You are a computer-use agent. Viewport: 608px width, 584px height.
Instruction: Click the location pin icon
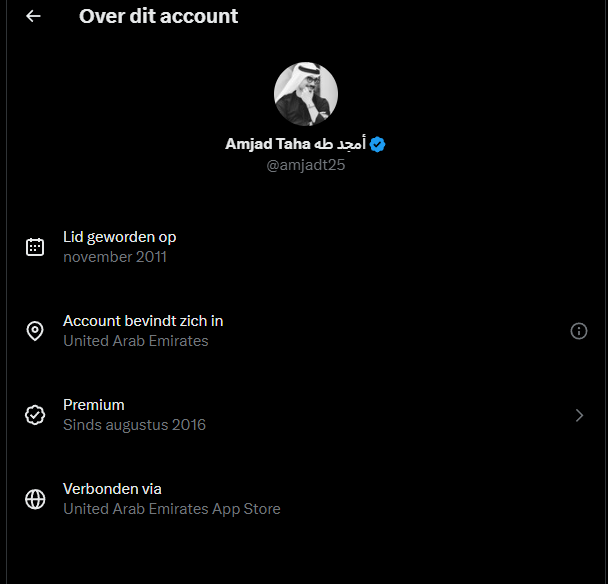tap(35, 331)
